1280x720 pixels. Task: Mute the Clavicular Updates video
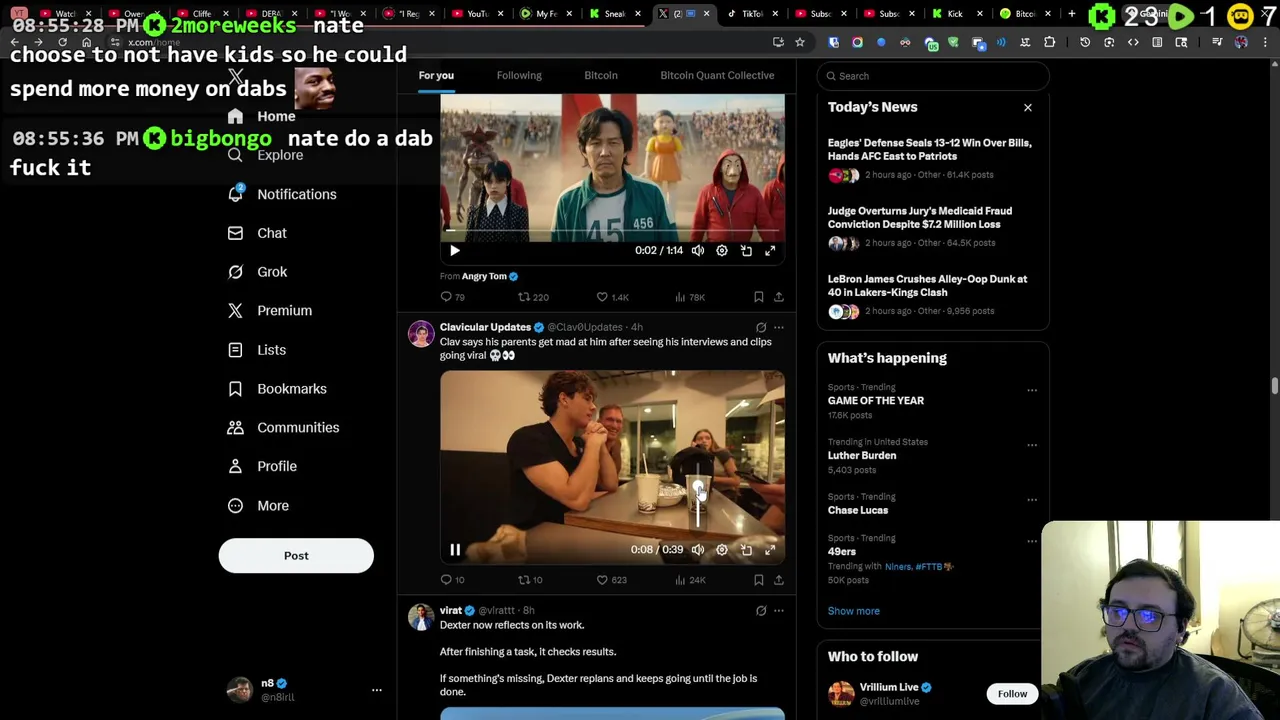(697, 550)
